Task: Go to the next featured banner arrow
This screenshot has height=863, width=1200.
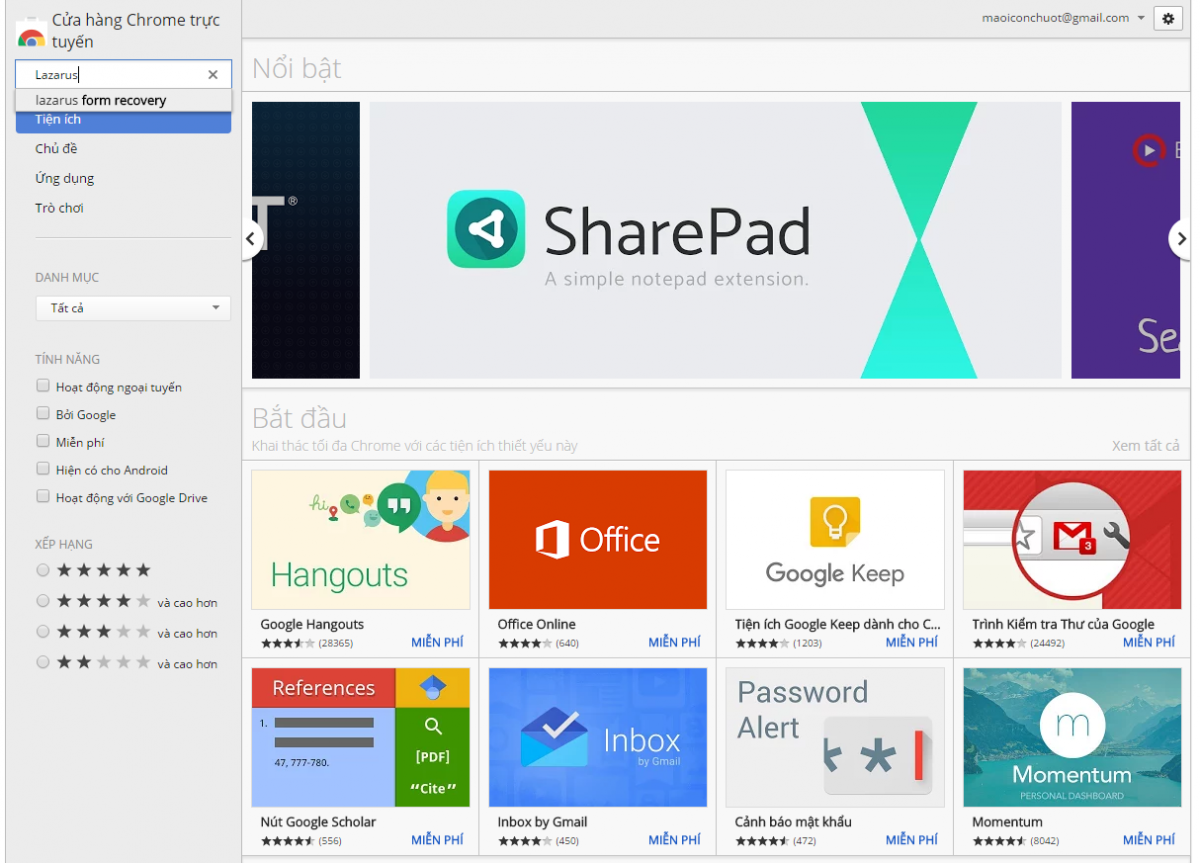Action: click(1180, 239)
